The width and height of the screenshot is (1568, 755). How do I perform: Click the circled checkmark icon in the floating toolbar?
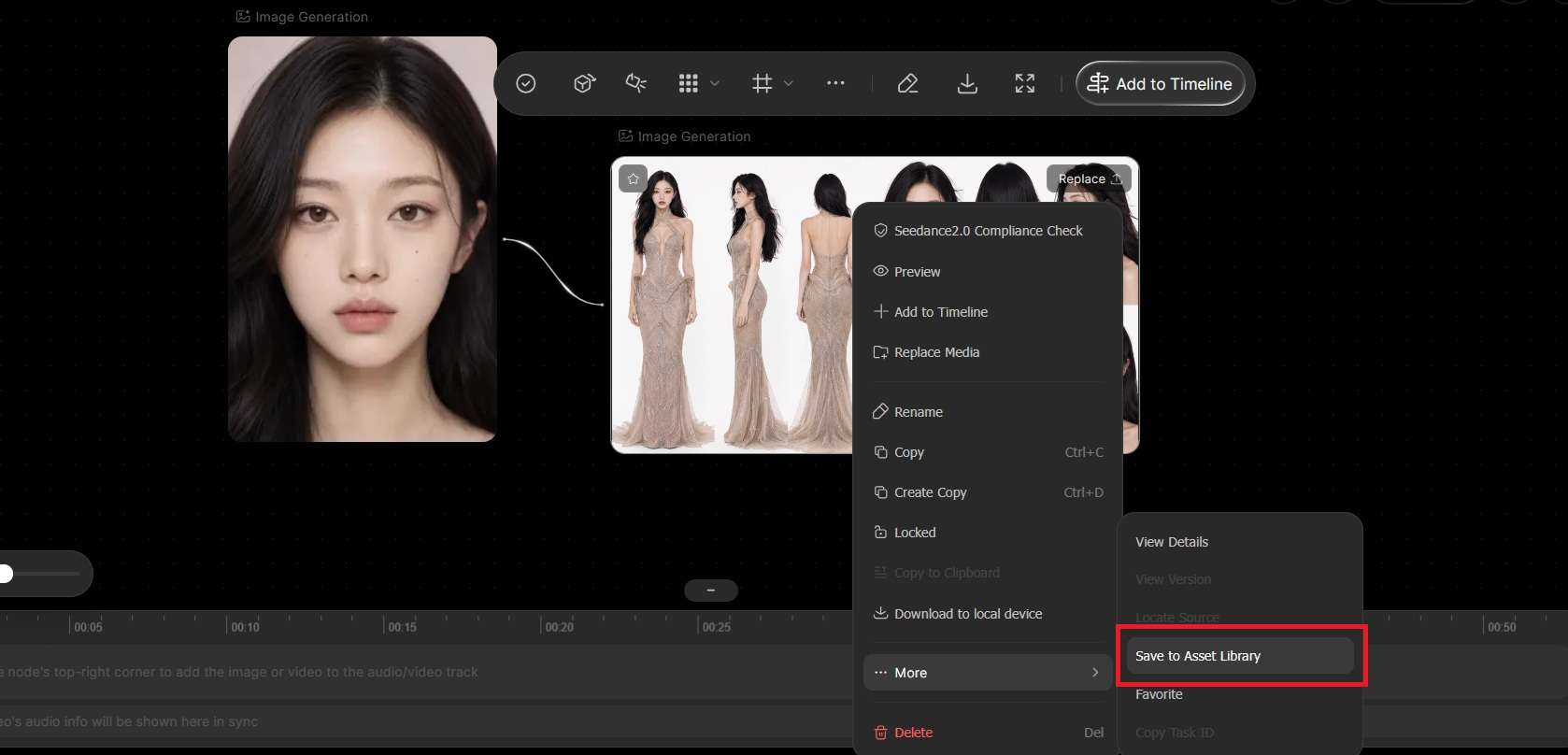click(526, 84)
